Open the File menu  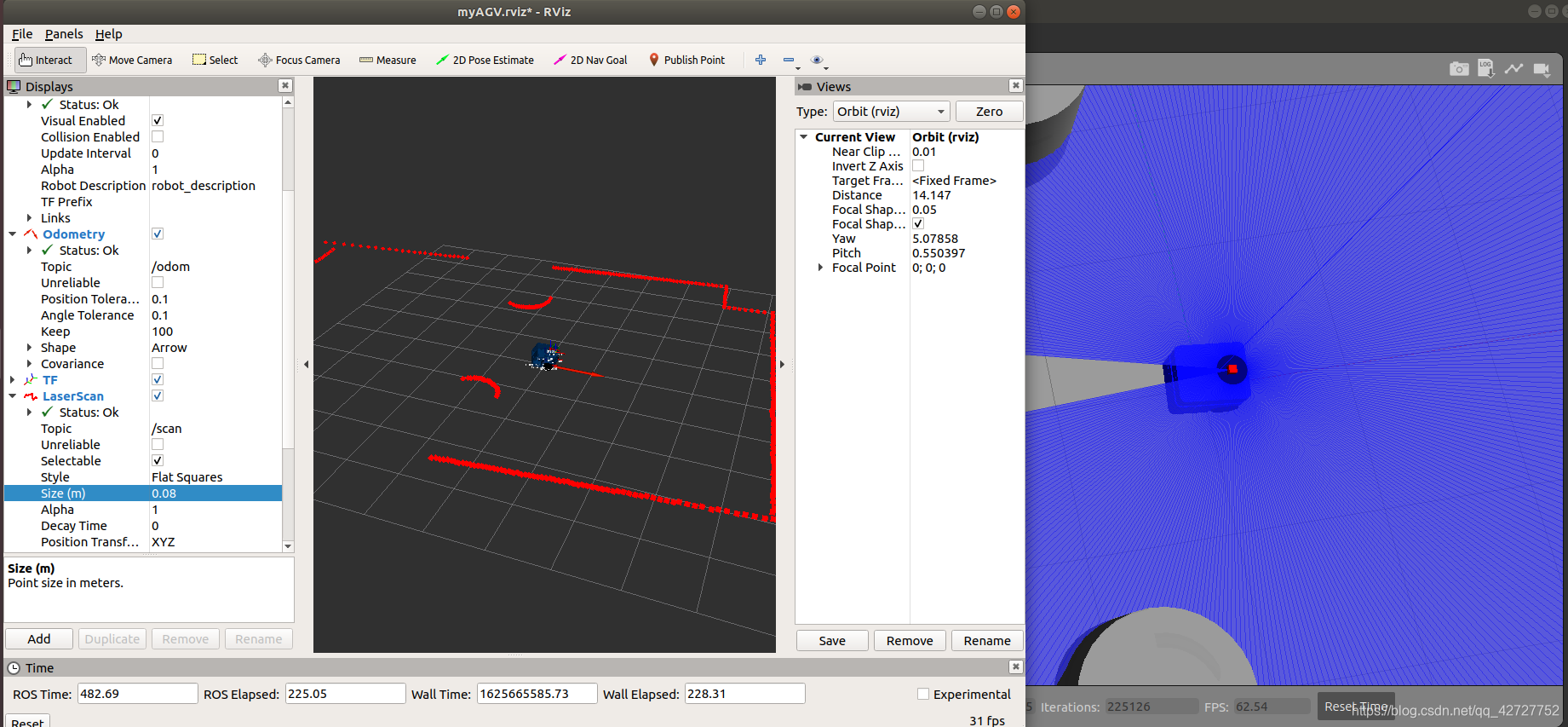[x=22, y=34]
